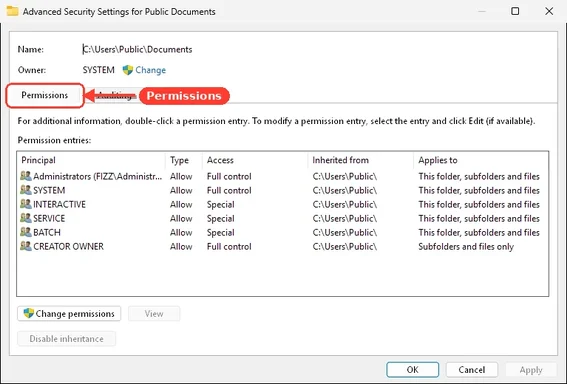Sort by the Type column header
This screenshot has height=384, width=567.
(x=184, y=160)
